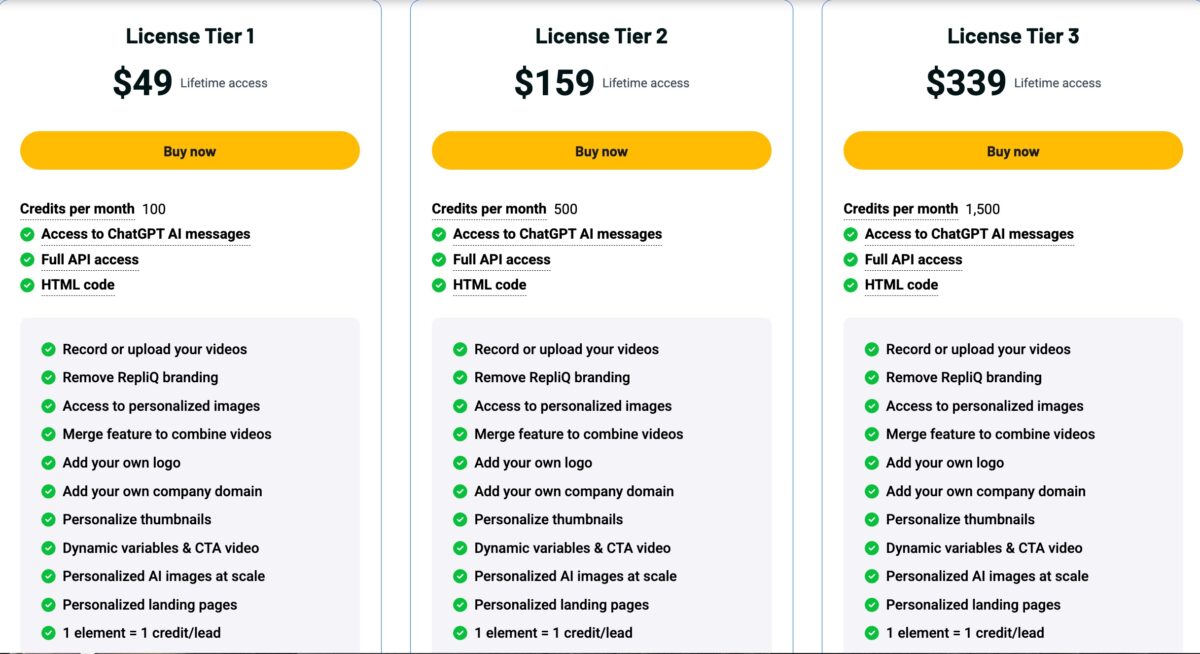Select the checkmark next to Full API access in Tier 3
The height and width of the screenshot is (654, 1200).
pos(850,259)
